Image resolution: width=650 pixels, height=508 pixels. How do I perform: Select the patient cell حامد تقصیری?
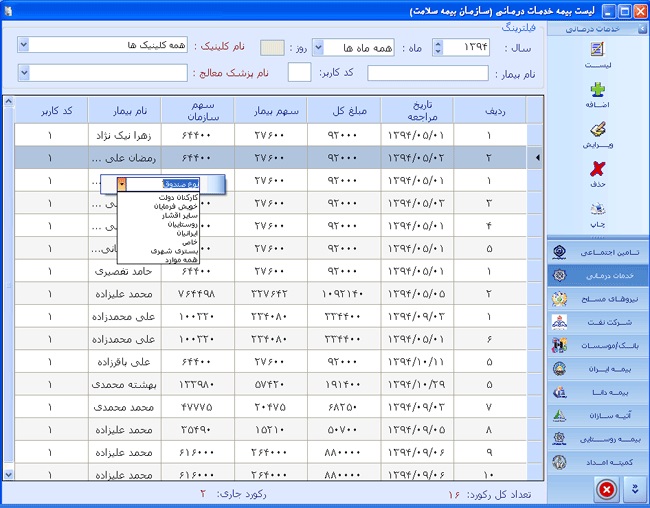pyautogui.click(x=125, y=271)
